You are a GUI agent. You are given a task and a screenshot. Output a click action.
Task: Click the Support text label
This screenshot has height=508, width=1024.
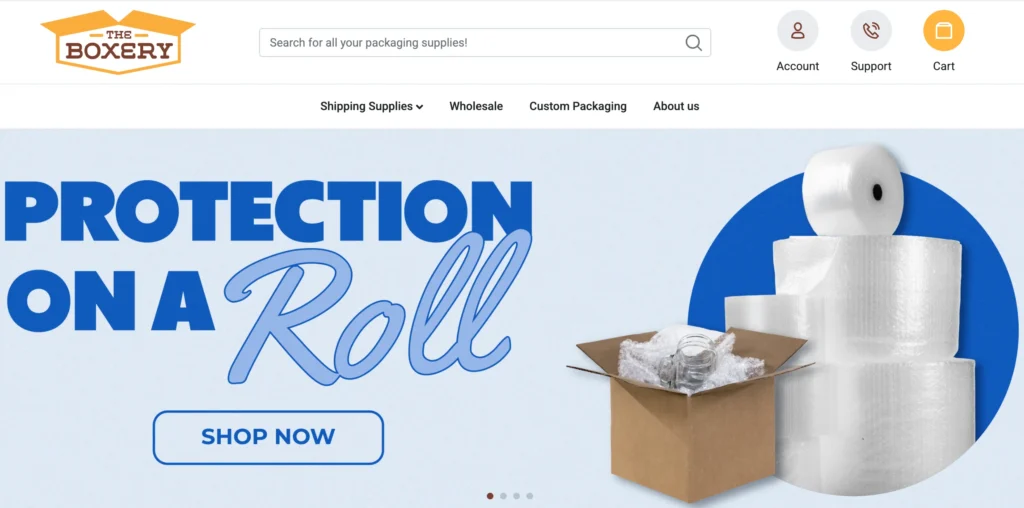click(x=871, y=67)
